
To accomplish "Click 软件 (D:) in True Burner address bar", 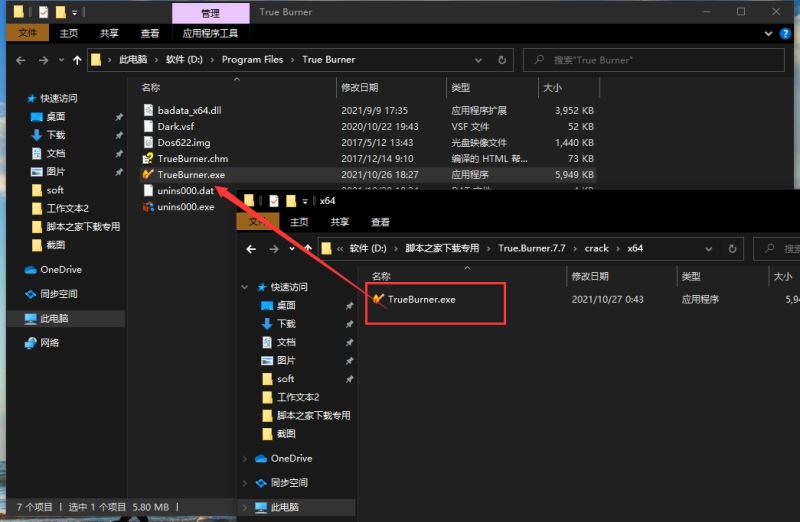I will [184, 60].
